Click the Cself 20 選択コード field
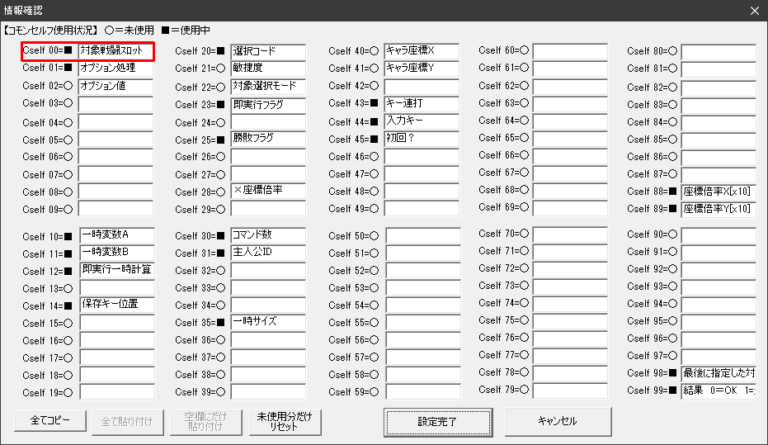The height and width of the screenshot is (445, 768). (267, 51)
